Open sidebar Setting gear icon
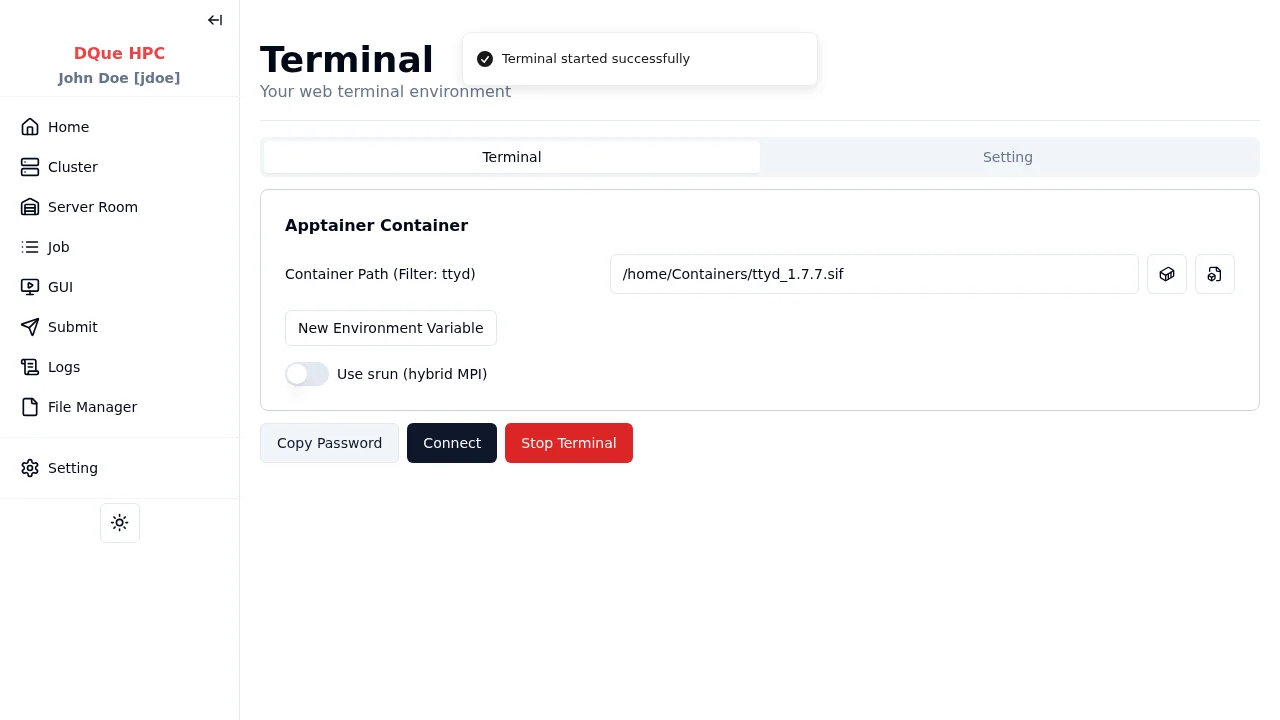Image resolution: width=1280 pixels, height=720 pixels. pos(30,468)
